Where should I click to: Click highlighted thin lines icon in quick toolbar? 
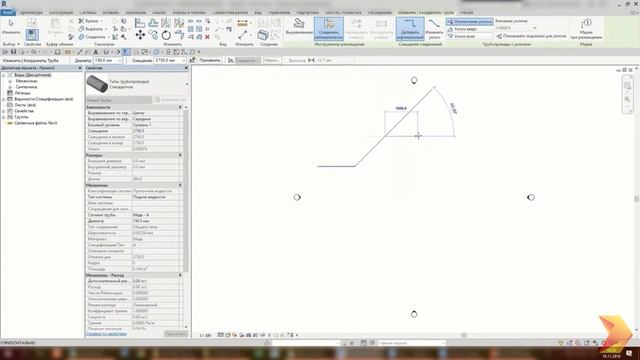click(x=126, y=52)
